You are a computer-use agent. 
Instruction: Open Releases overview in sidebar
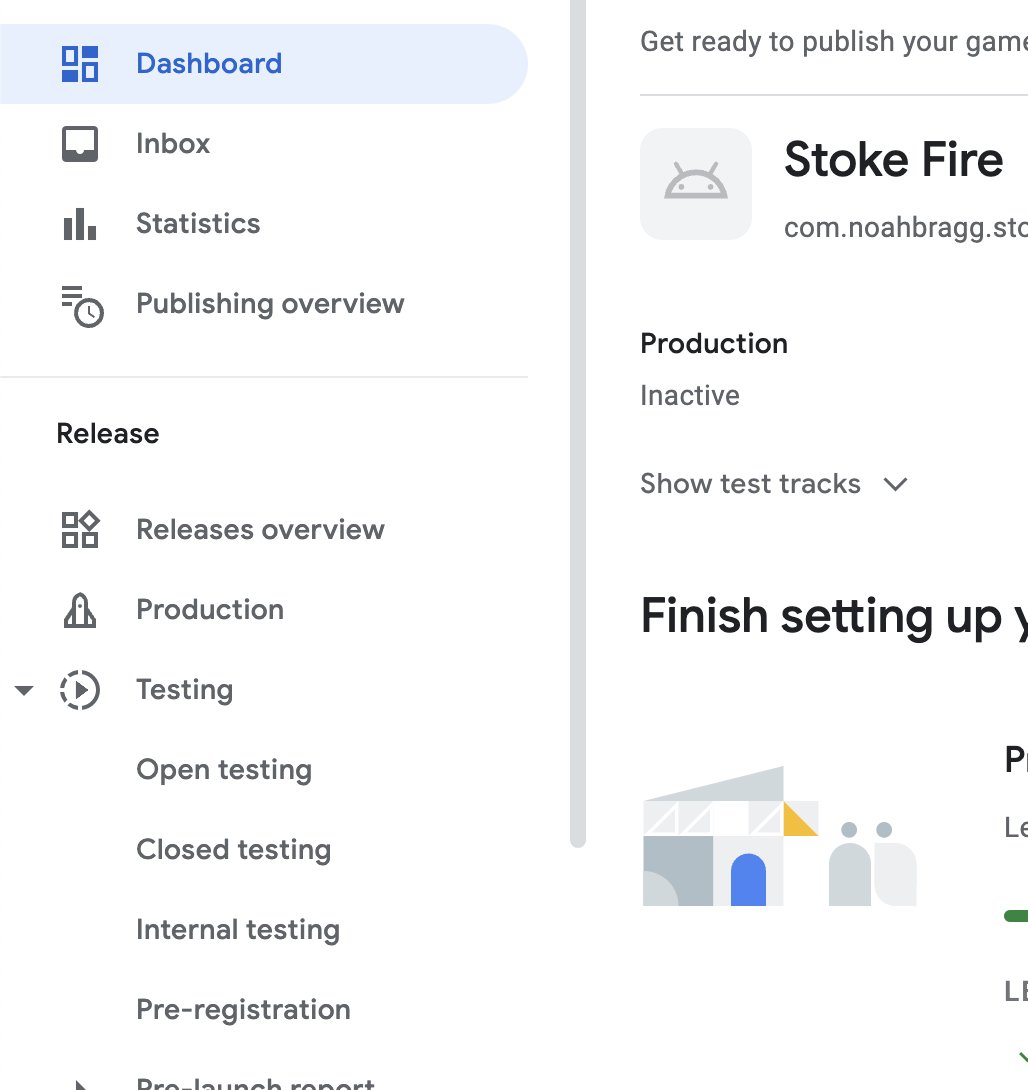tap(263, 530)
